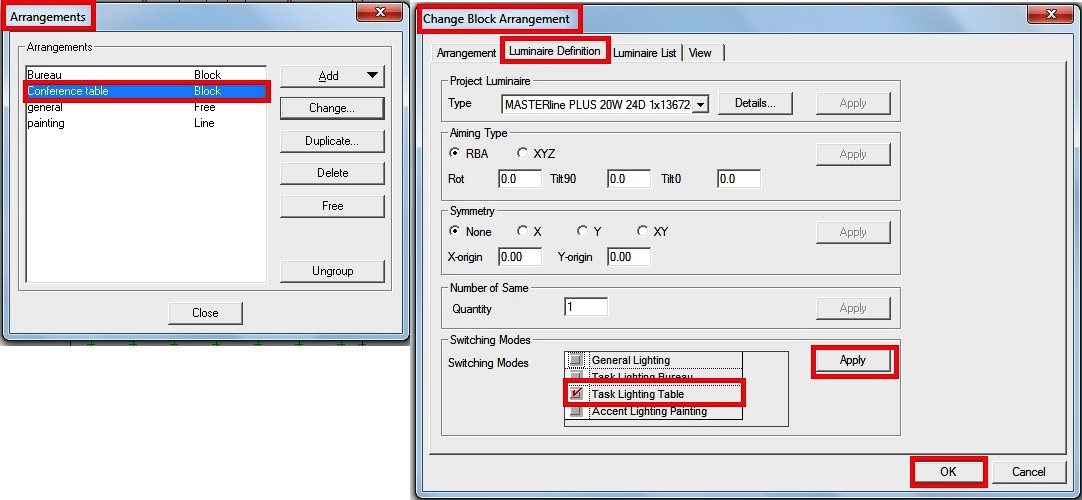Select the Bureau arrangement row

146,74
